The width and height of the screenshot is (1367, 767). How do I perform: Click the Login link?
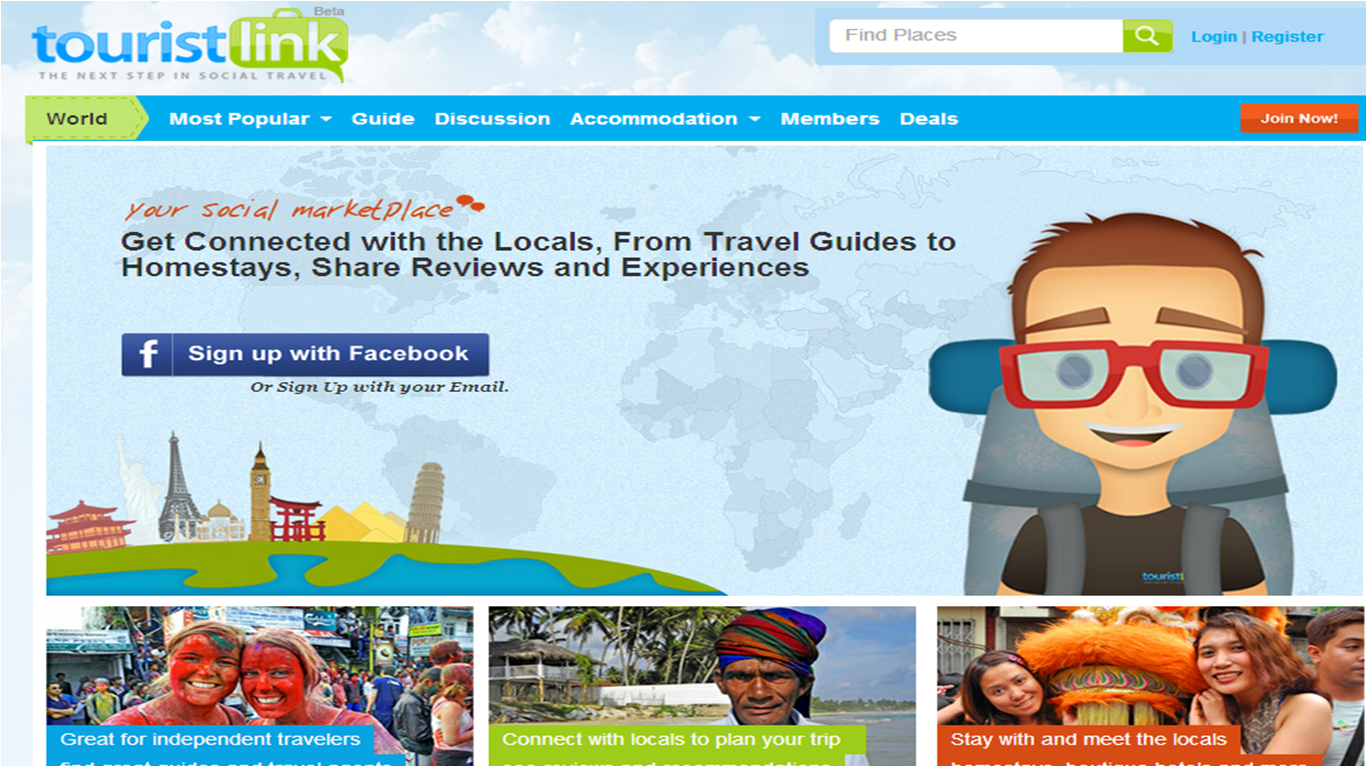coord(1214,37)
